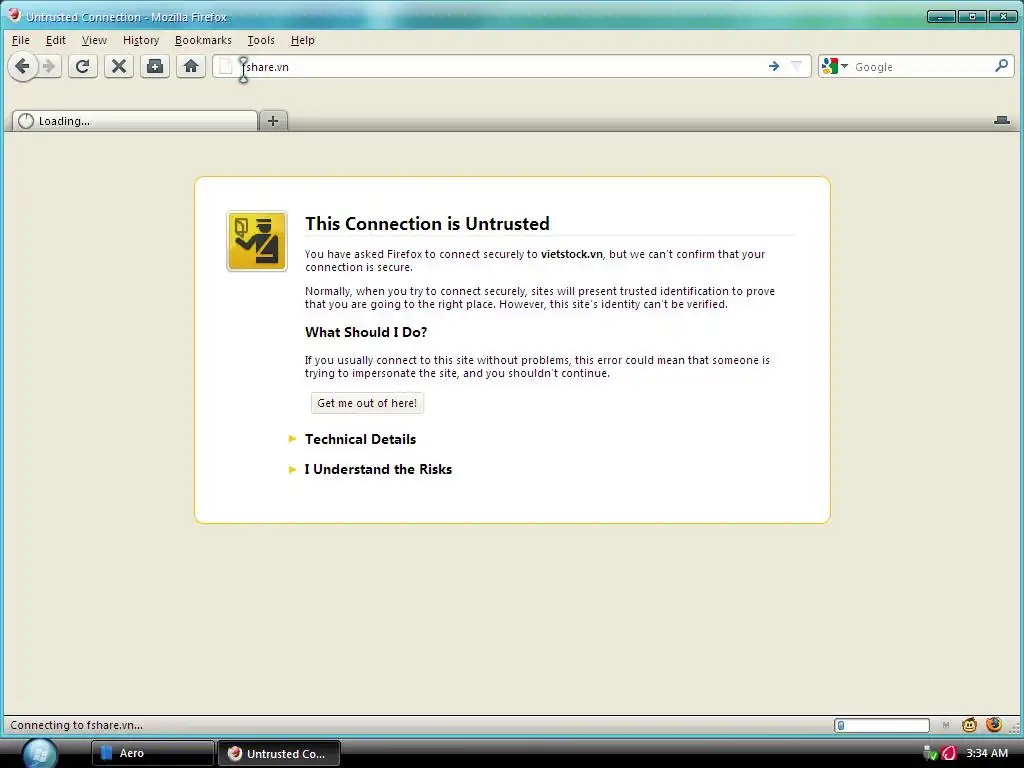
Task: Close the Firefox window
Action: tap(1002, 16)
